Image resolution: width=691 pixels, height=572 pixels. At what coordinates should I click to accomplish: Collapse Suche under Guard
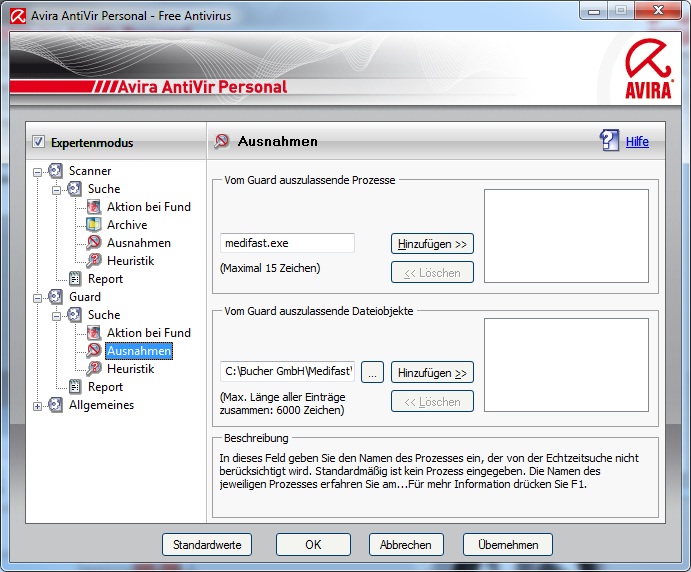point(56,316)
